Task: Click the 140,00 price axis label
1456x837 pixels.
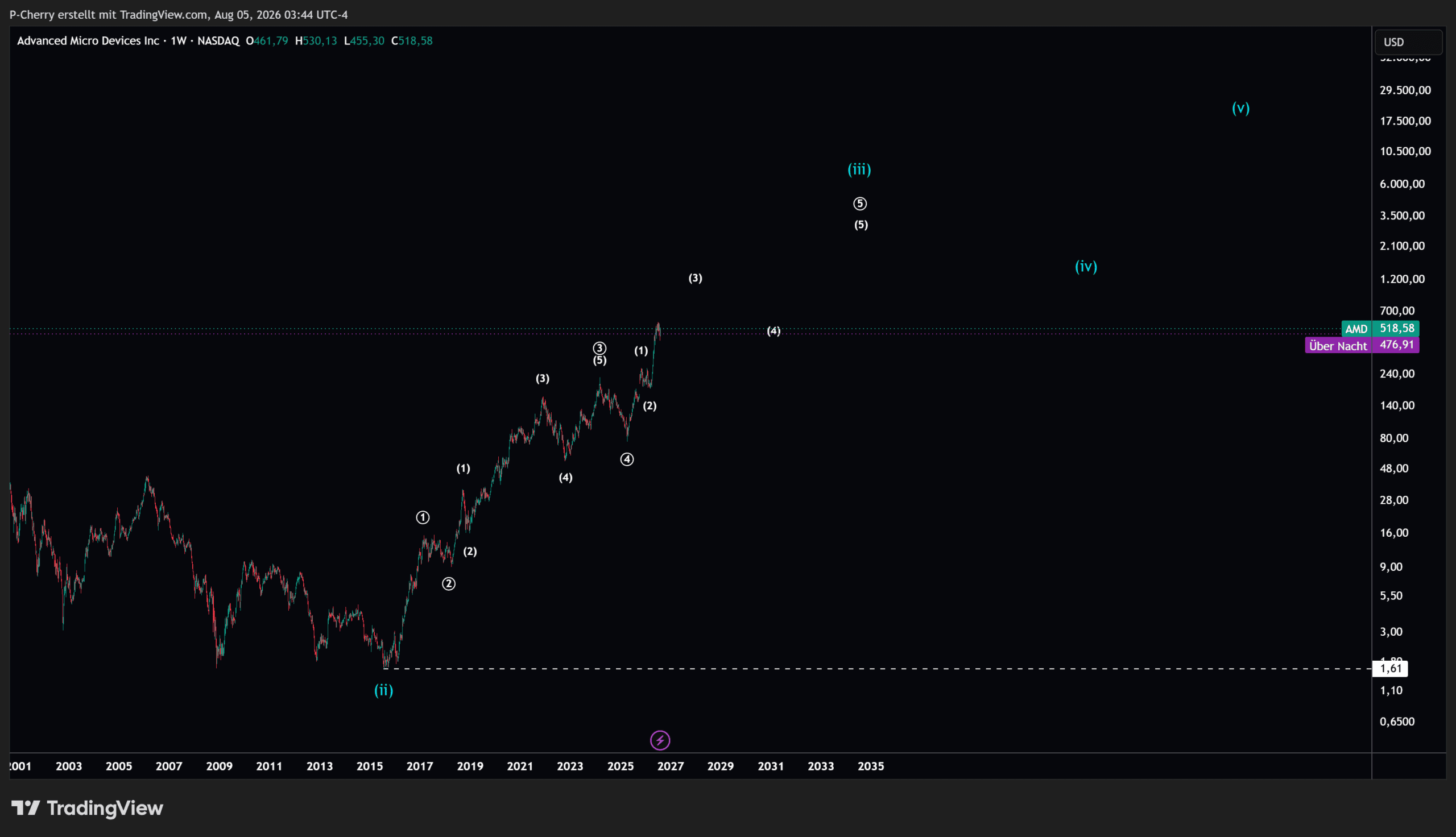Action: pos(1397,405)
